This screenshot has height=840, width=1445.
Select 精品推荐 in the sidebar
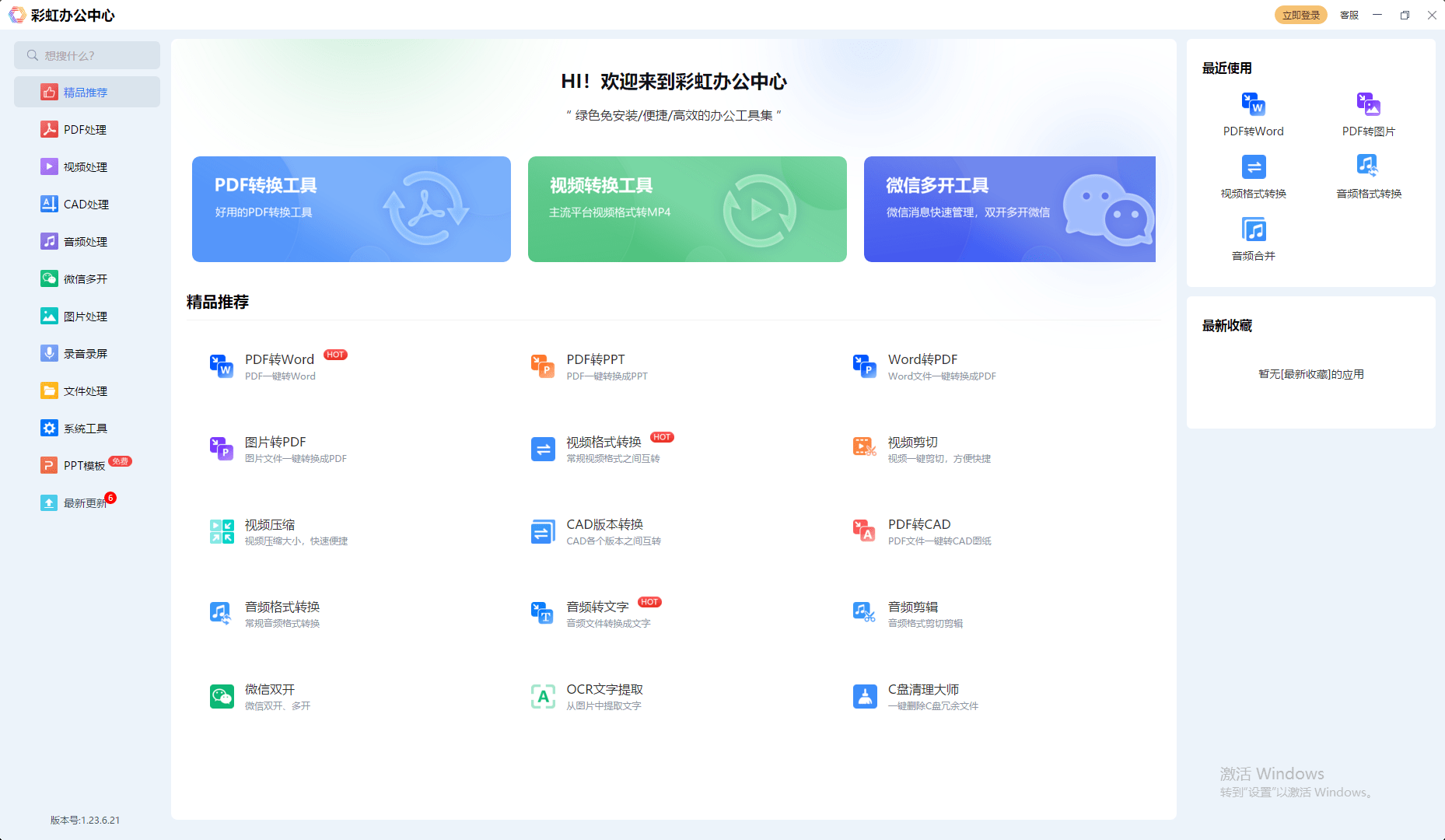coord(87,92)
